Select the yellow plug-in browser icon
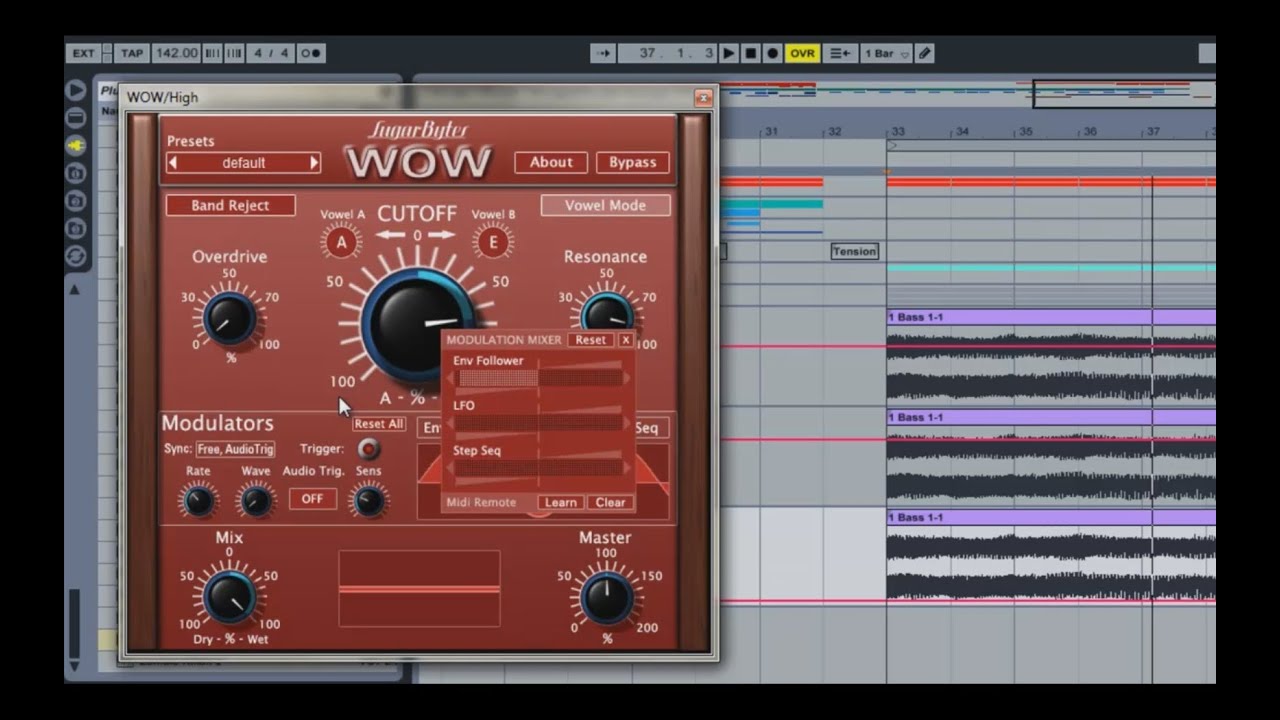Image resolution: width=1280 pixels, height=720 pixels. click(76, 145)
